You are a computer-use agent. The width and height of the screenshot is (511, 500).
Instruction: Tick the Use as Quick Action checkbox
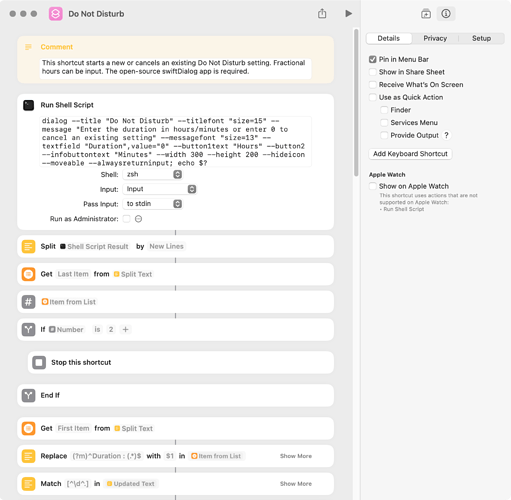pos(373,98)
